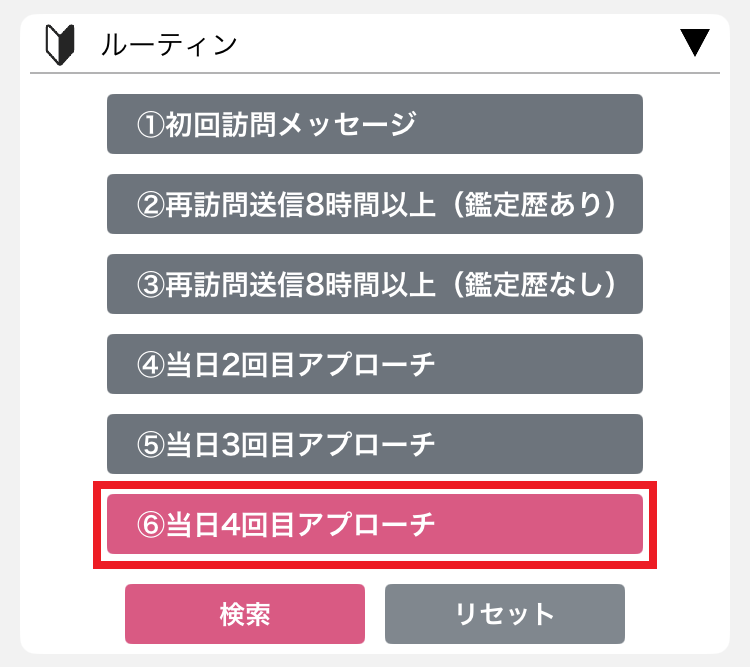Pick the ⑤当日3回目アプローチ option
The height and width of the screenshot is (667, 750).
tap(375, 444)
